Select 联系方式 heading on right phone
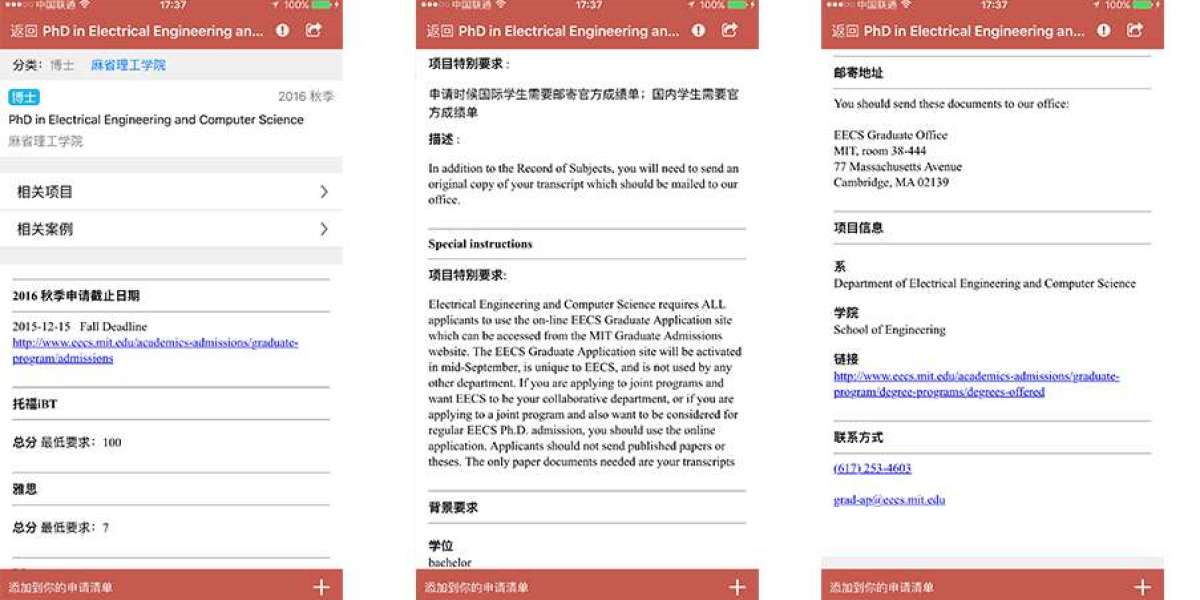The height and width of the screenshot is (600, 1200). 858,438
